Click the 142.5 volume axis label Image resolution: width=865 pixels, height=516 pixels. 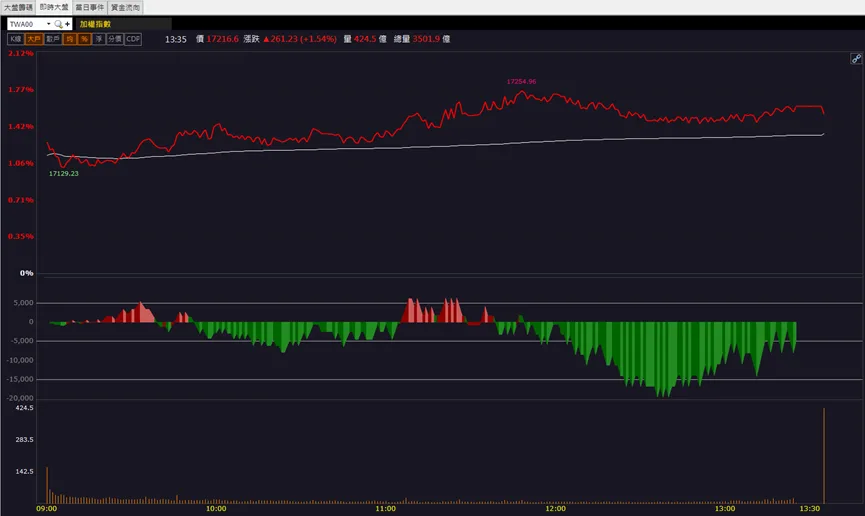click(24, 472)
